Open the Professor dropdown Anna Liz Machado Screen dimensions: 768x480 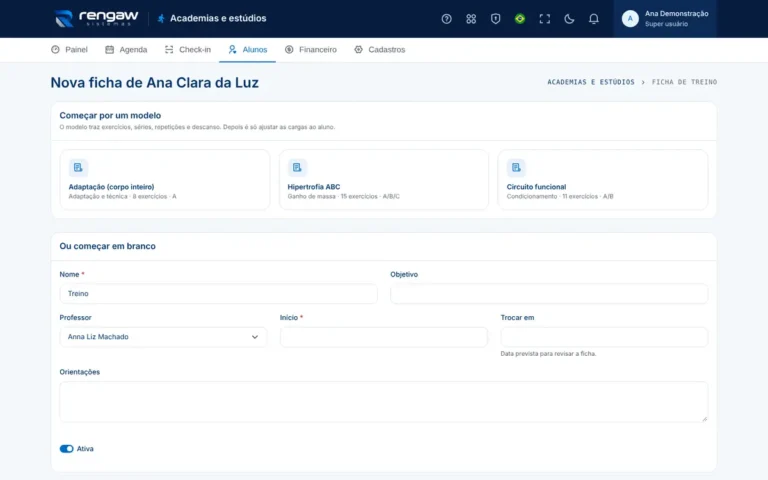coord(163,337)
